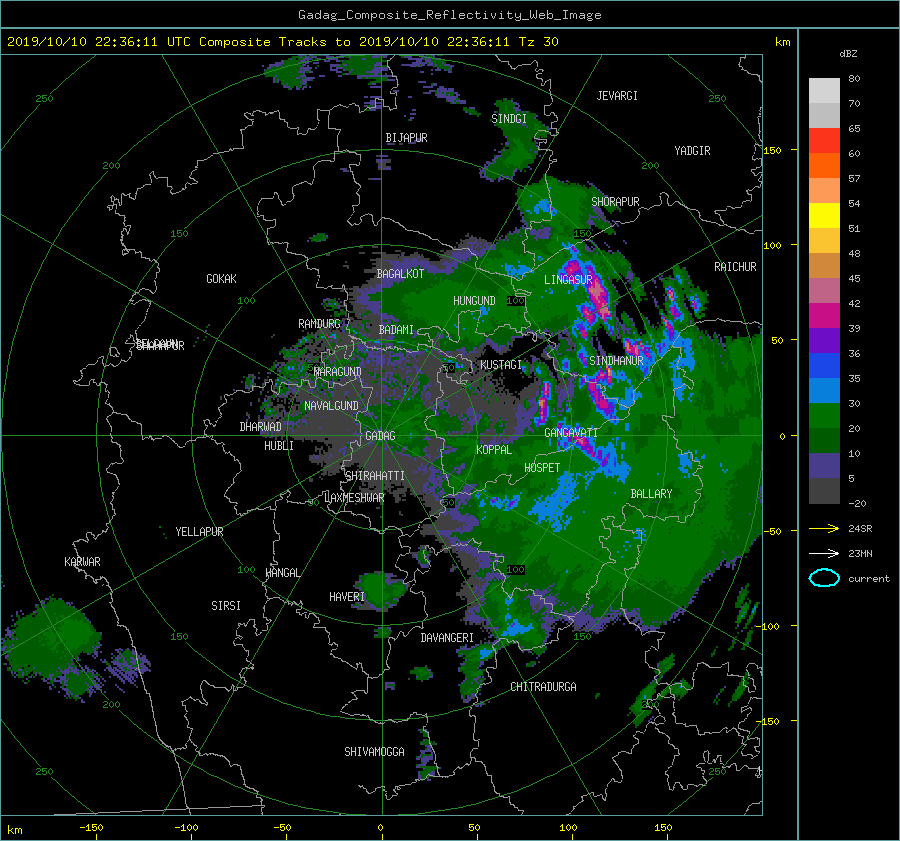
Task: Click the 'current' legend label
Action: [x=869, y=579]
